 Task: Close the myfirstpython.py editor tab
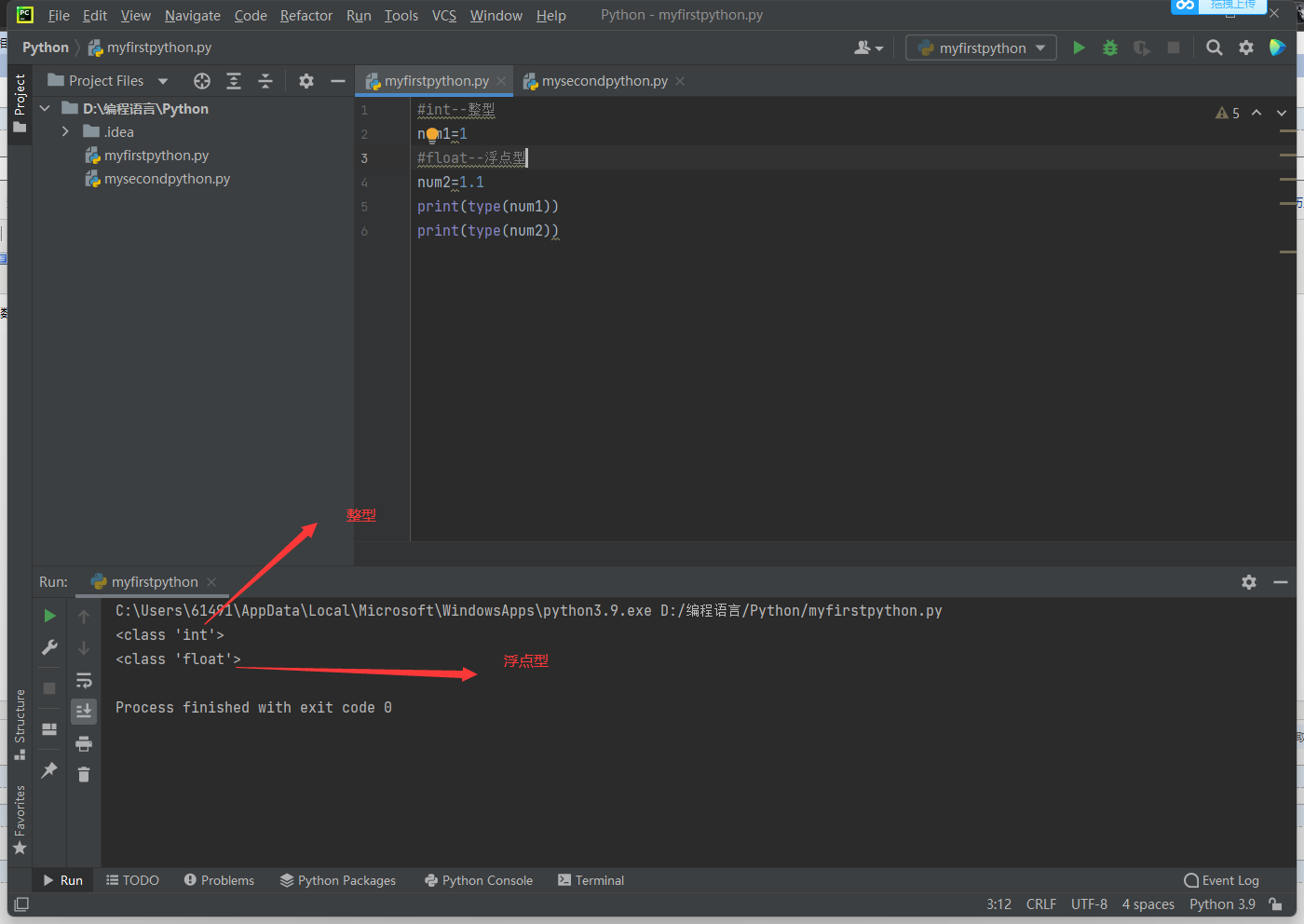(x=501, y=81)
